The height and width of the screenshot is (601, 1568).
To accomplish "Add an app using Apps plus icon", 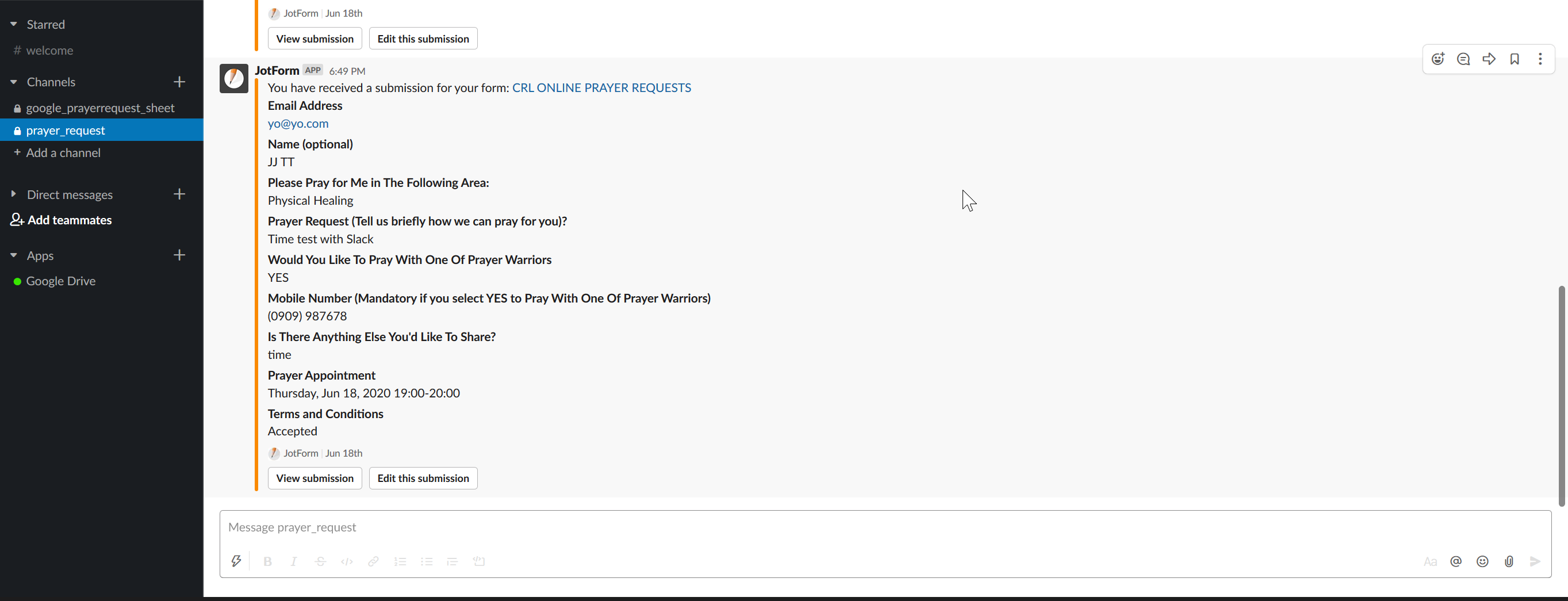I will [179, 255].
